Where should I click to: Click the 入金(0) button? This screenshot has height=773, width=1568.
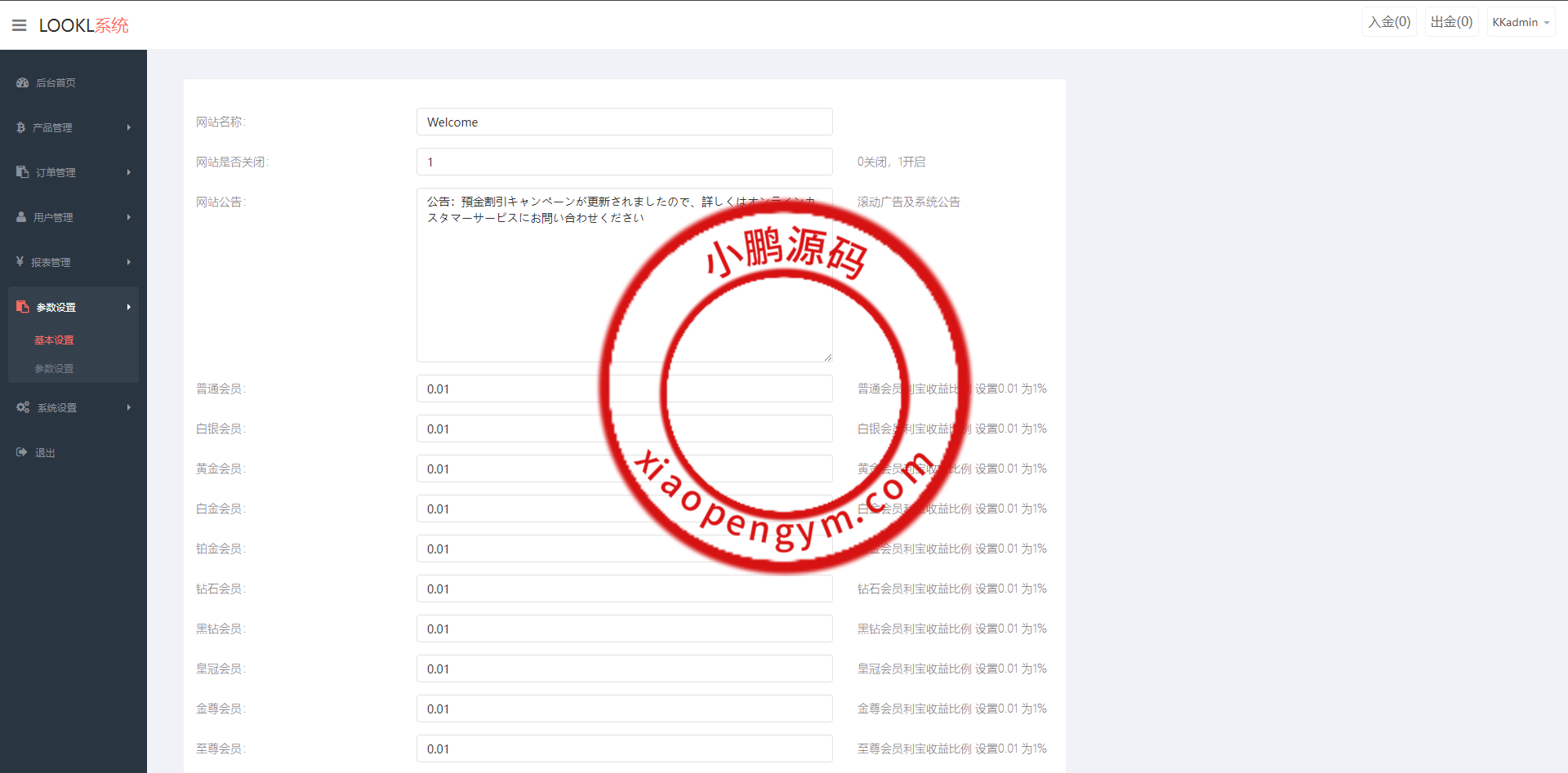[1389, 21]
